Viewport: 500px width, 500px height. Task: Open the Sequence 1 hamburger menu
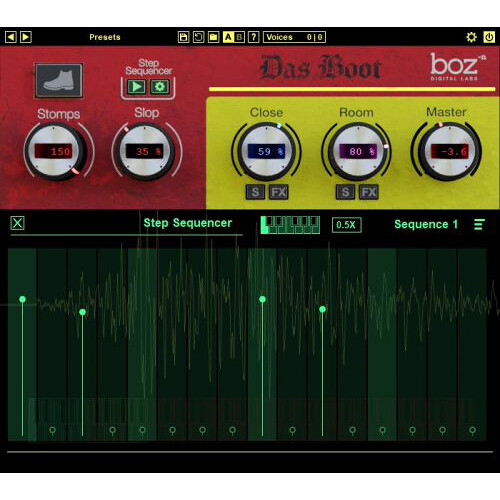point(479,224)
